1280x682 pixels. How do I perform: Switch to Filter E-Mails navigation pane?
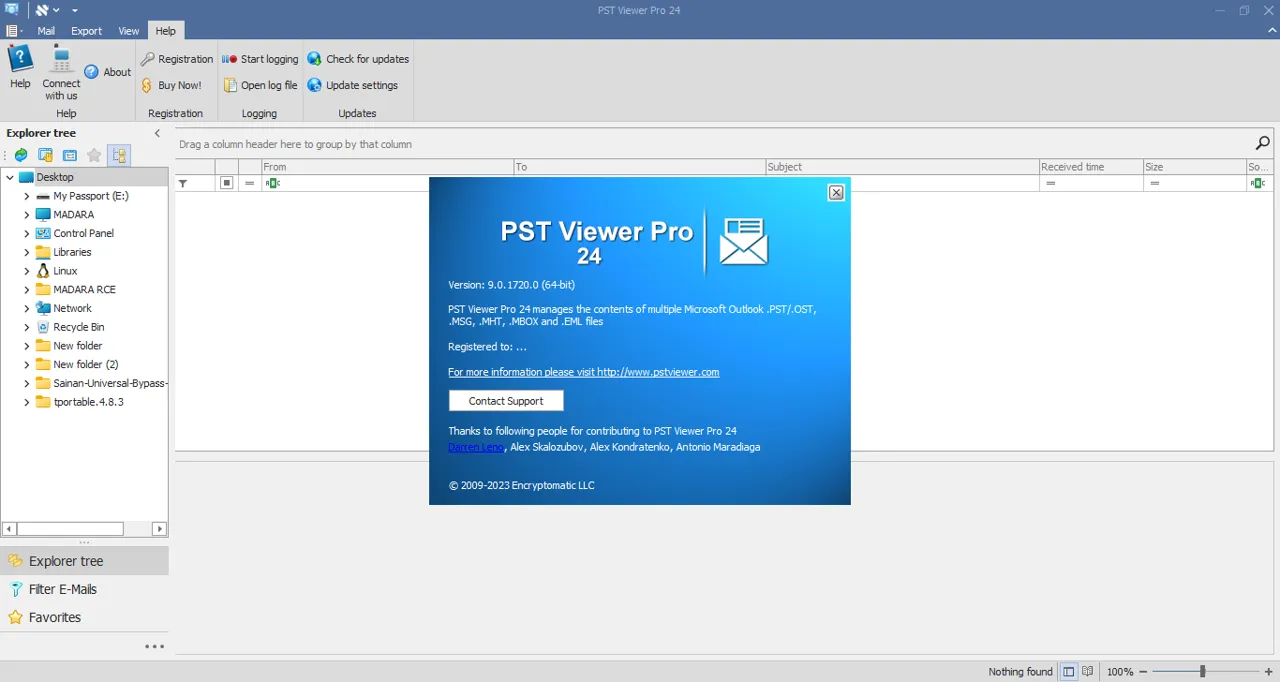click(x=84, y=589)
